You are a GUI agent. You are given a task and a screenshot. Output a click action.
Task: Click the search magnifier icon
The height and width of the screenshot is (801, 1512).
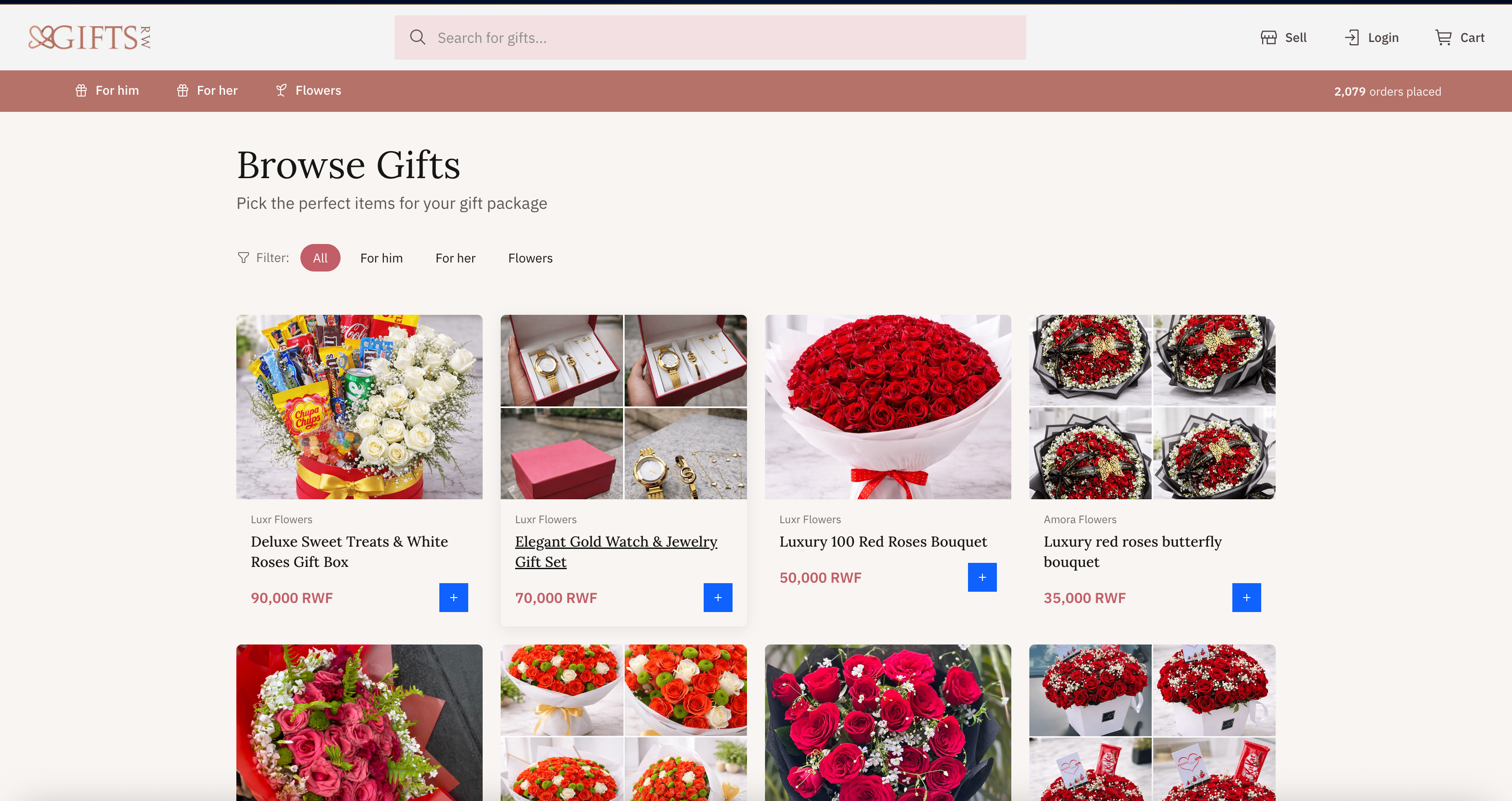coord(418,37)
